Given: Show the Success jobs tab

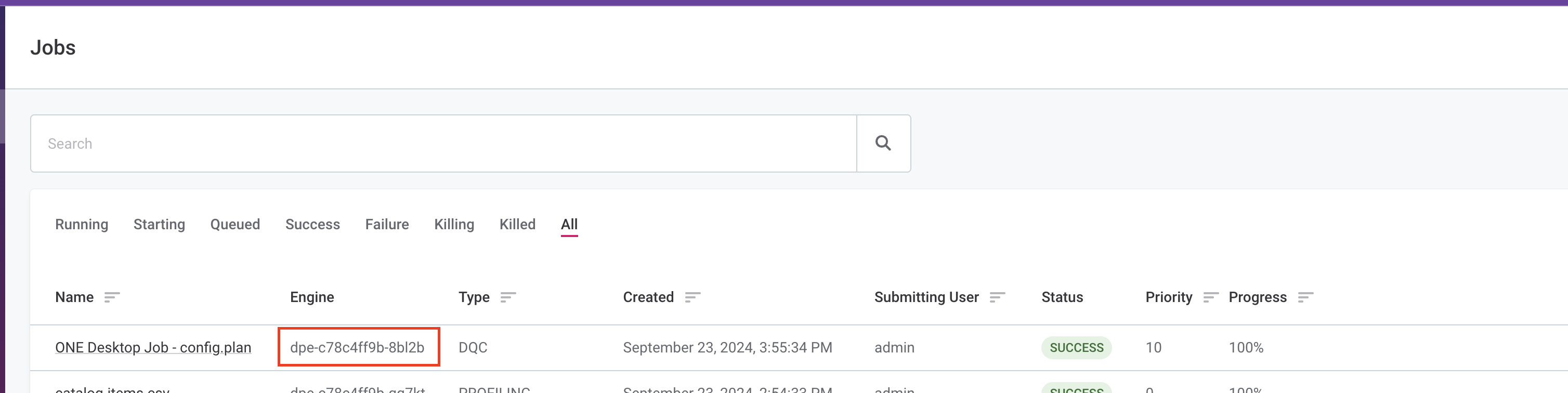Looking at the screenshot, I should [312, 225].
